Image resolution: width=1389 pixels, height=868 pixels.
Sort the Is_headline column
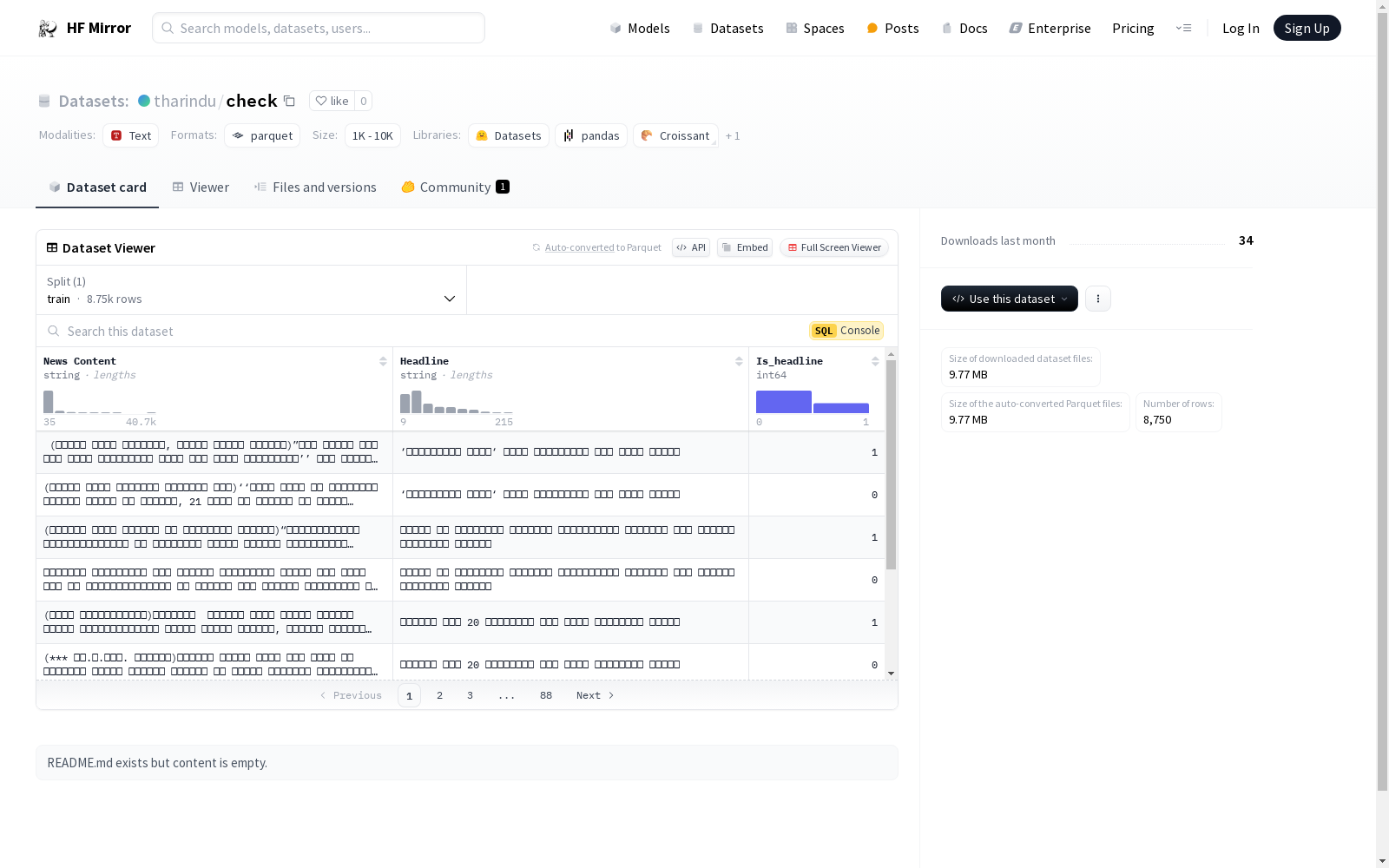(875, 361)
